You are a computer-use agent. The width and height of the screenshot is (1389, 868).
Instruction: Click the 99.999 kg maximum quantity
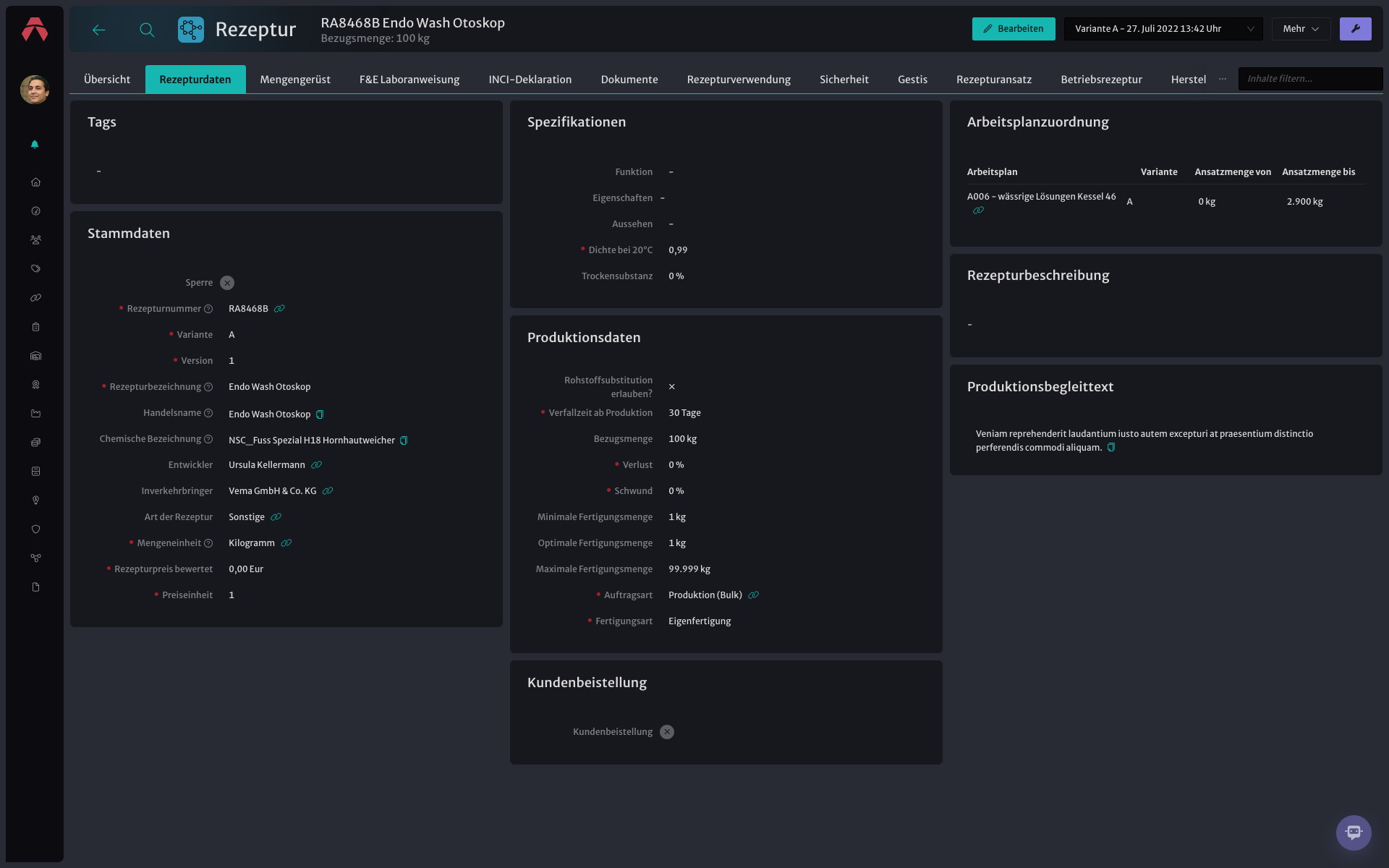[689, 569]
